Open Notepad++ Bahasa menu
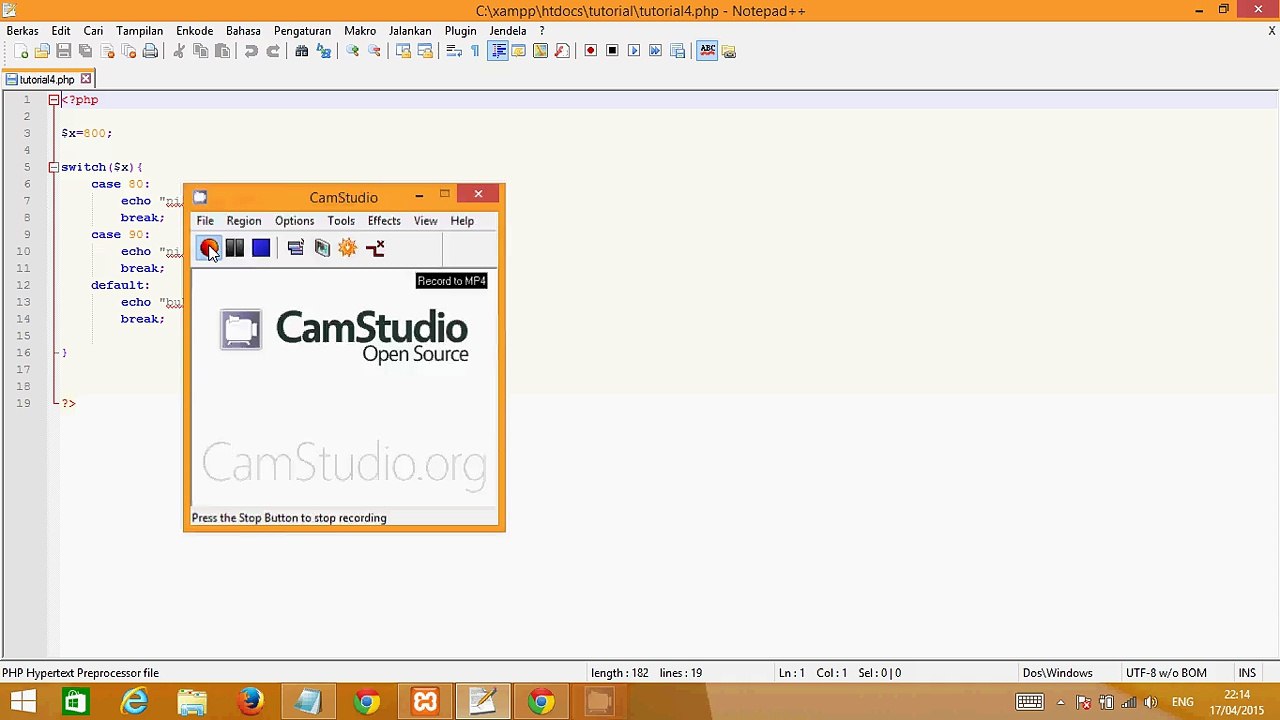 tap(243, 31)
